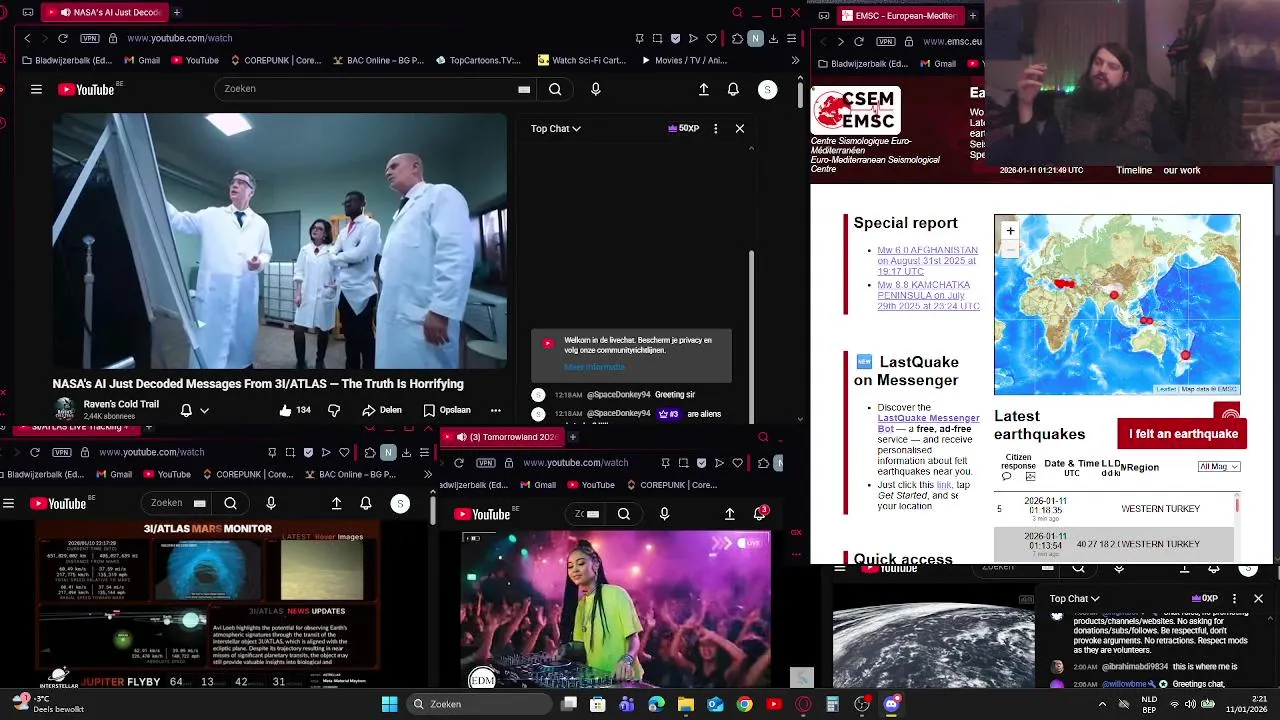This screenshot has height=720, width=1280.
Task: Open chat options three dots beside NASA video
Action: point(715,128)
